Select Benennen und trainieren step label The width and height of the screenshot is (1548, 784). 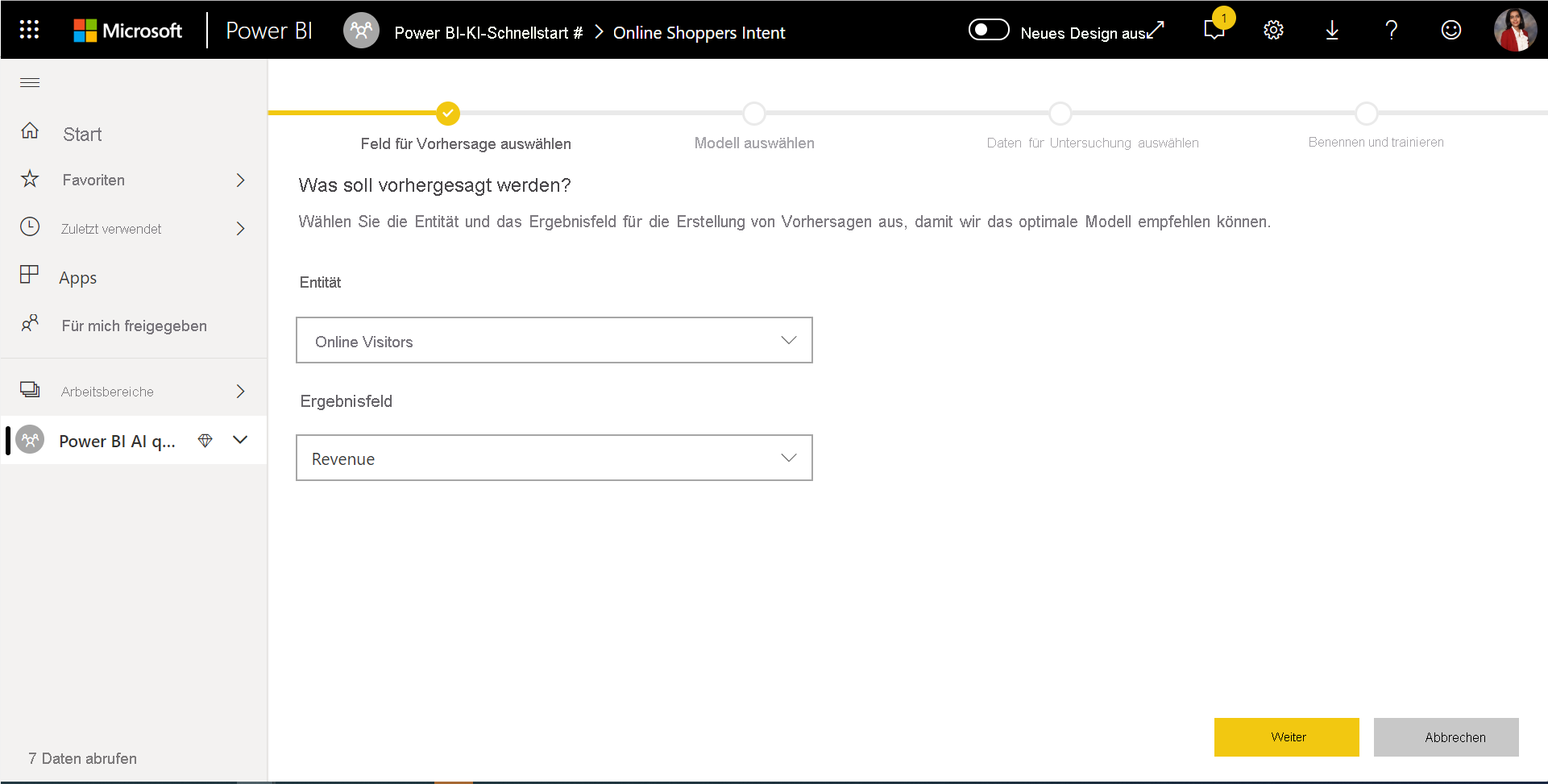click(1376, 142)
